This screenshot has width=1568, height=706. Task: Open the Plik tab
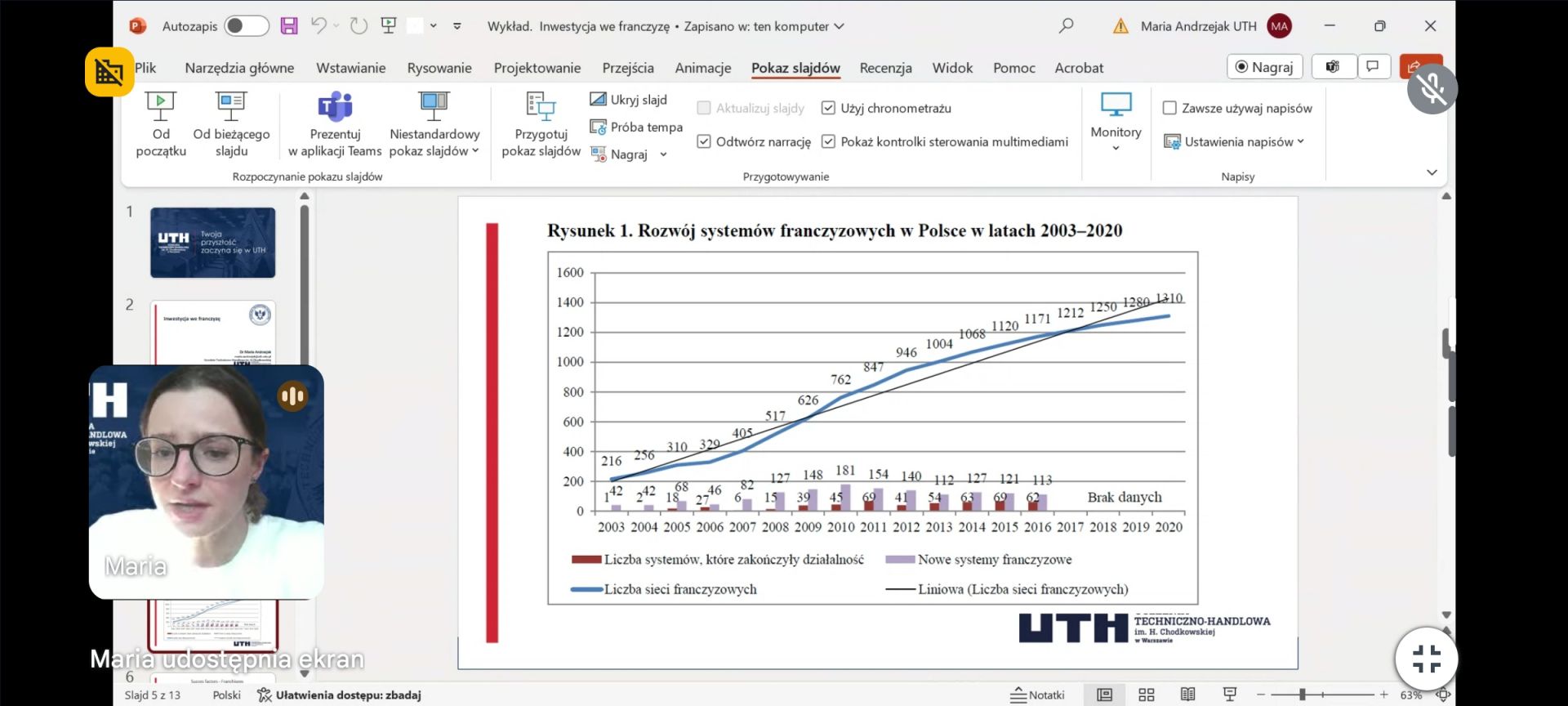click(145, 68)
